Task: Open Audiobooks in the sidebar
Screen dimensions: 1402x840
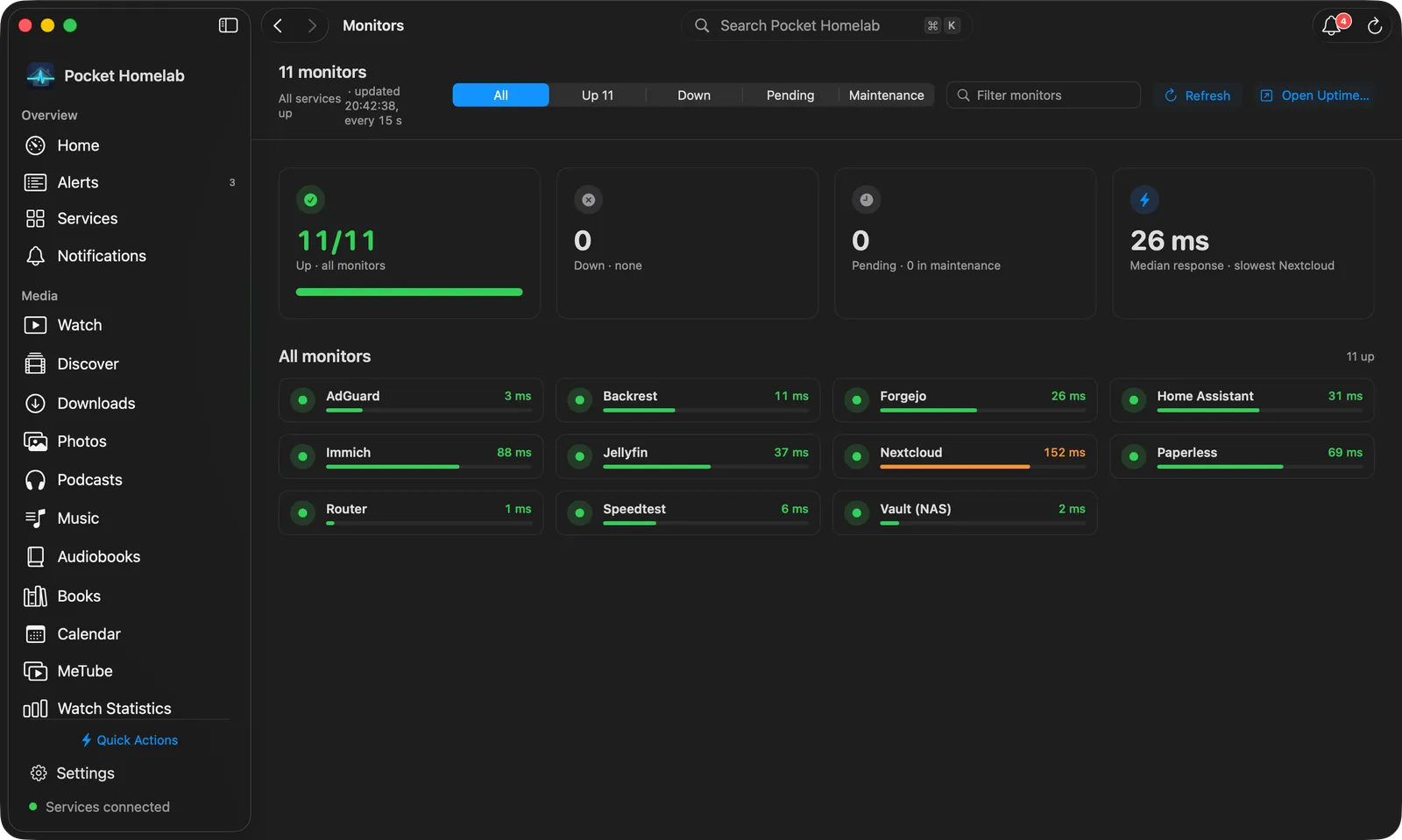Action: pos(130,557)
